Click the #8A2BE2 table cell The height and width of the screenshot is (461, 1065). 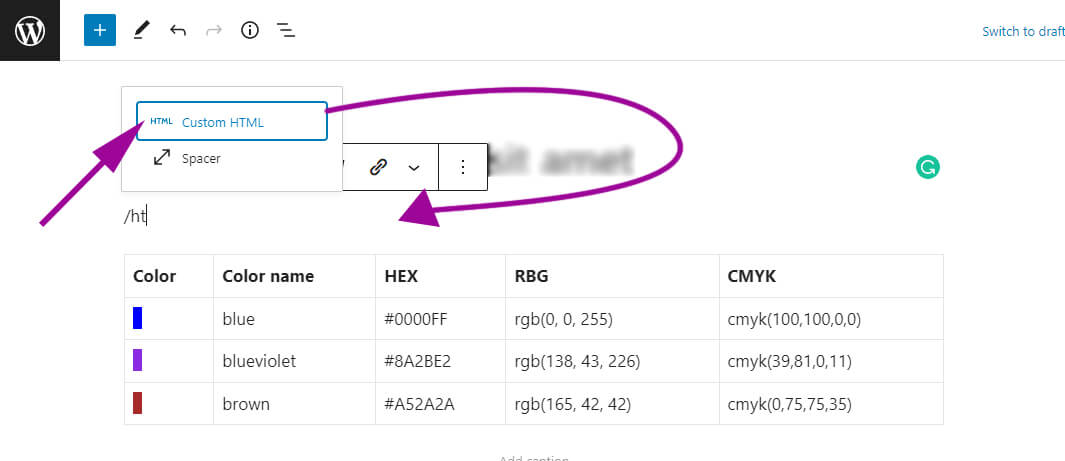pyautogui.click(x=418, y=361)
